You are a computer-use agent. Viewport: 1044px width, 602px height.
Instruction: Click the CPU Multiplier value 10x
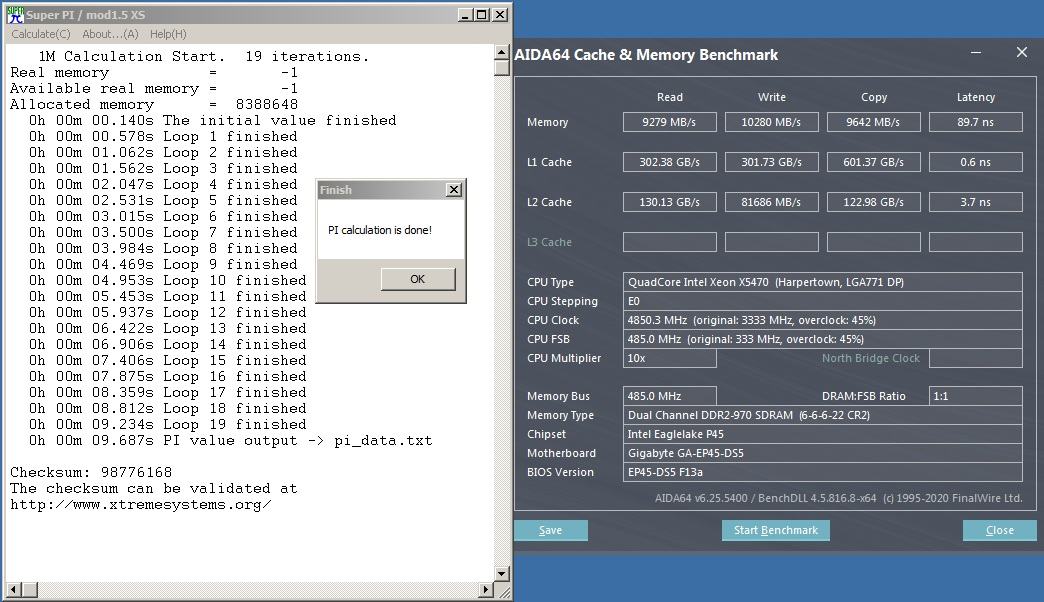[x=670, y=358]
